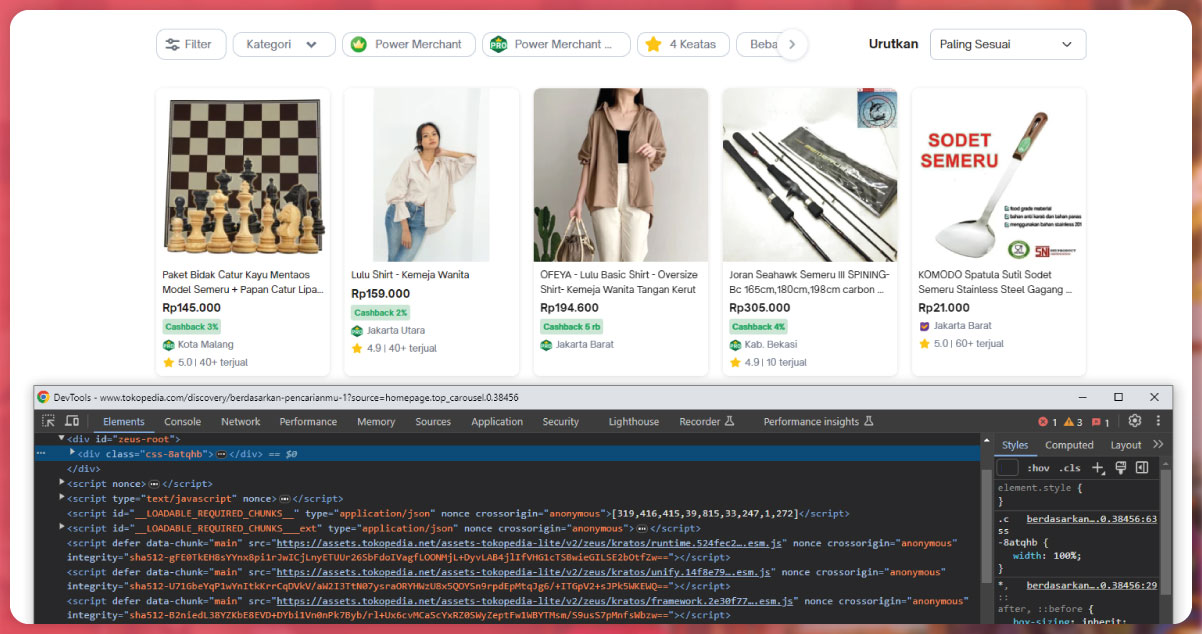Viewport: 1202px width, 634px height.
Task: Click the star icon beside 5.0 | 60+ terjual
Action: [924, 344]
